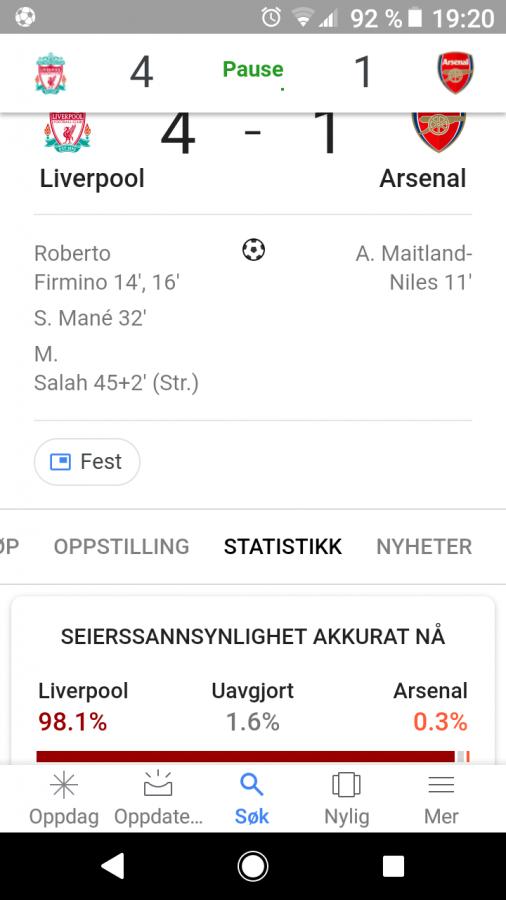The width and height of the screenshot is (506, 900).
Task: Open the Mer hamburger menu
Action: click(441, 785)
